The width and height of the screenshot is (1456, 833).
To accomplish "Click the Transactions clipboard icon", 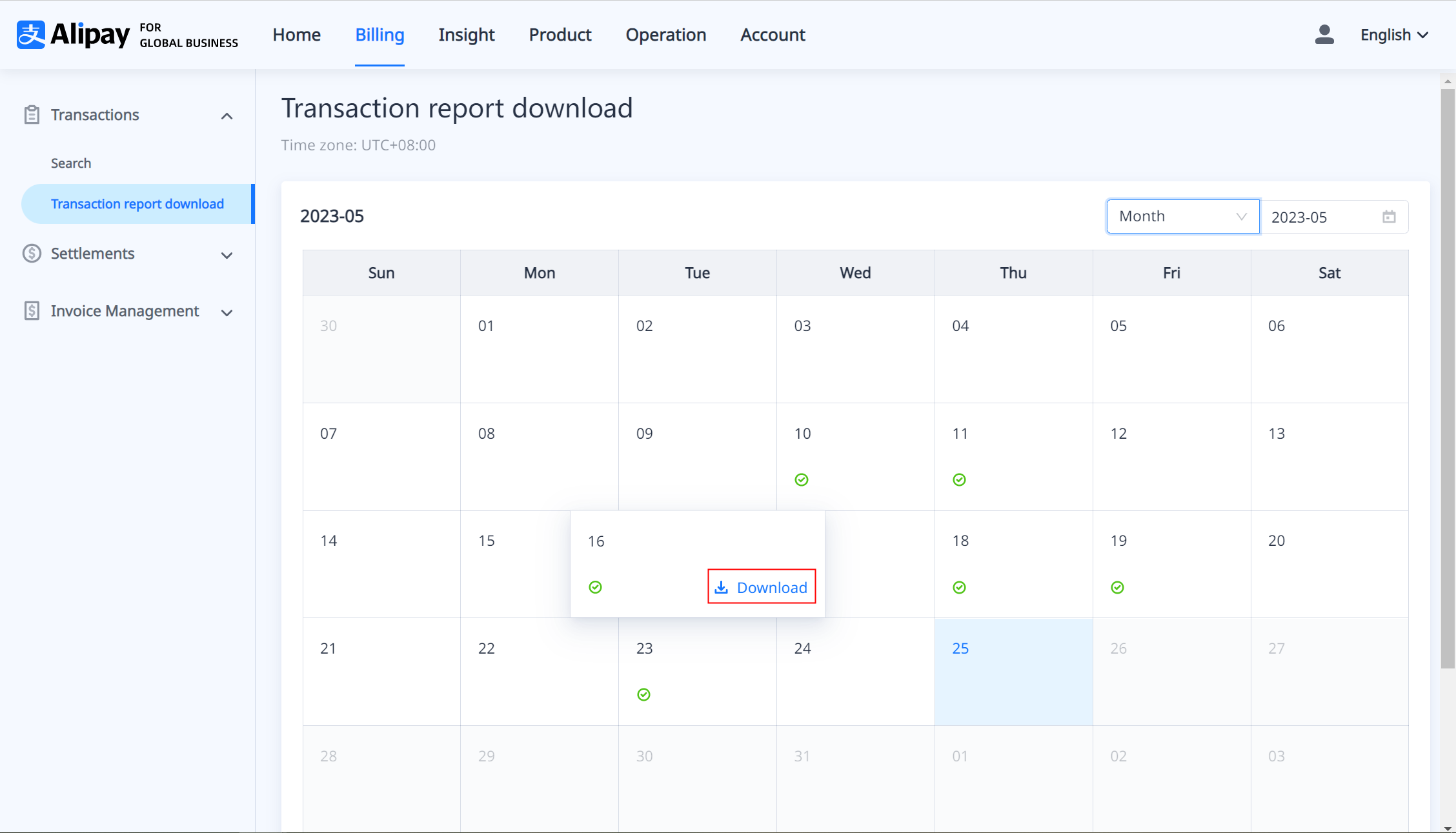I will tap(32, 115).
